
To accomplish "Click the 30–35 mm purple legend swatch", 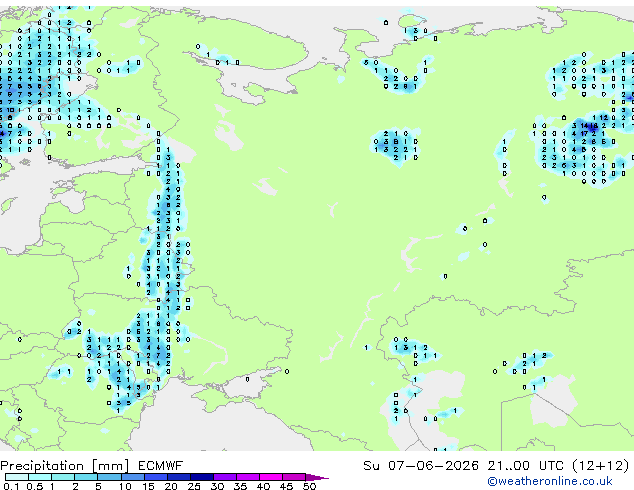I will 225,477.
